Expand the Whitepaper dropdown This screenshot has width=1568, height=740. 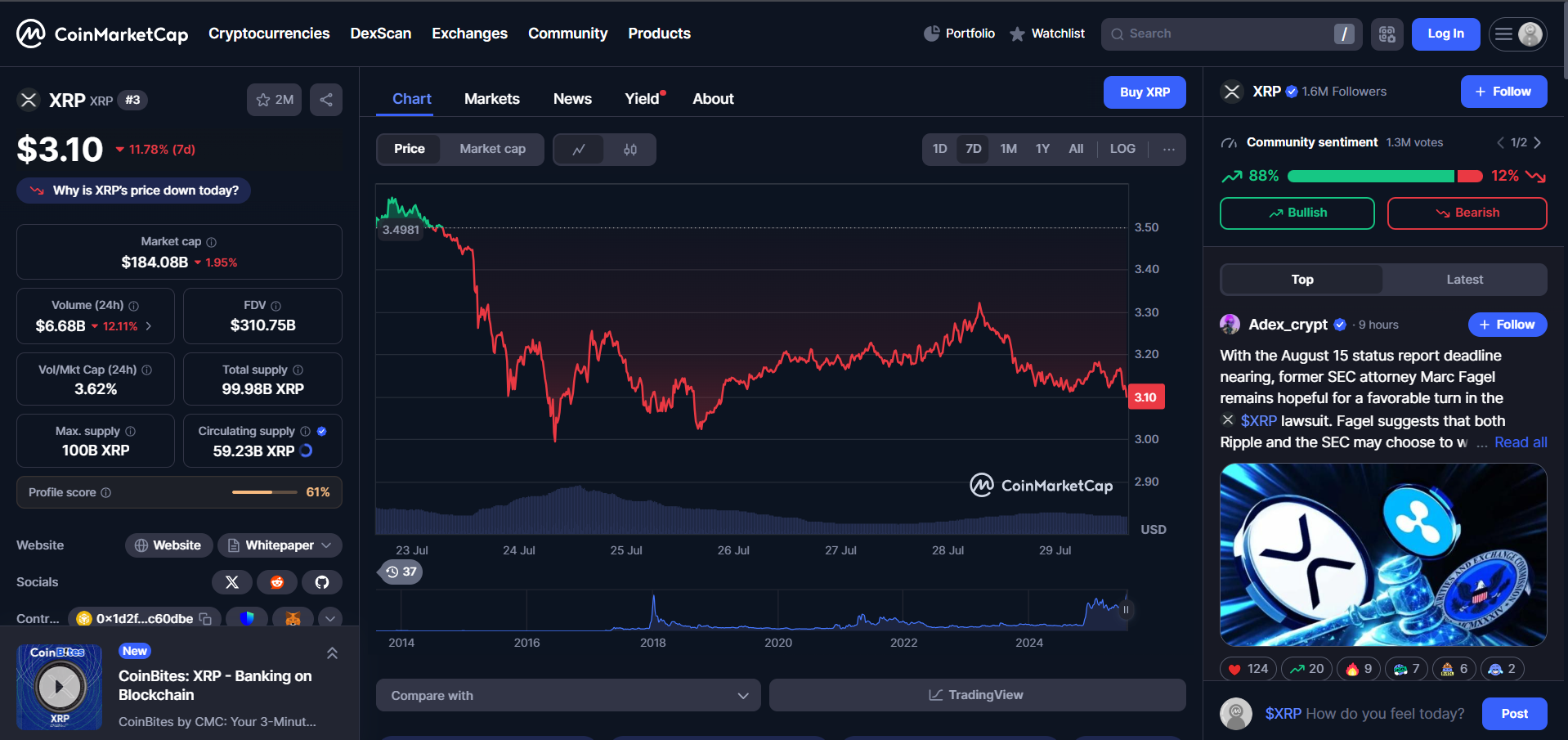click(280, 545)
